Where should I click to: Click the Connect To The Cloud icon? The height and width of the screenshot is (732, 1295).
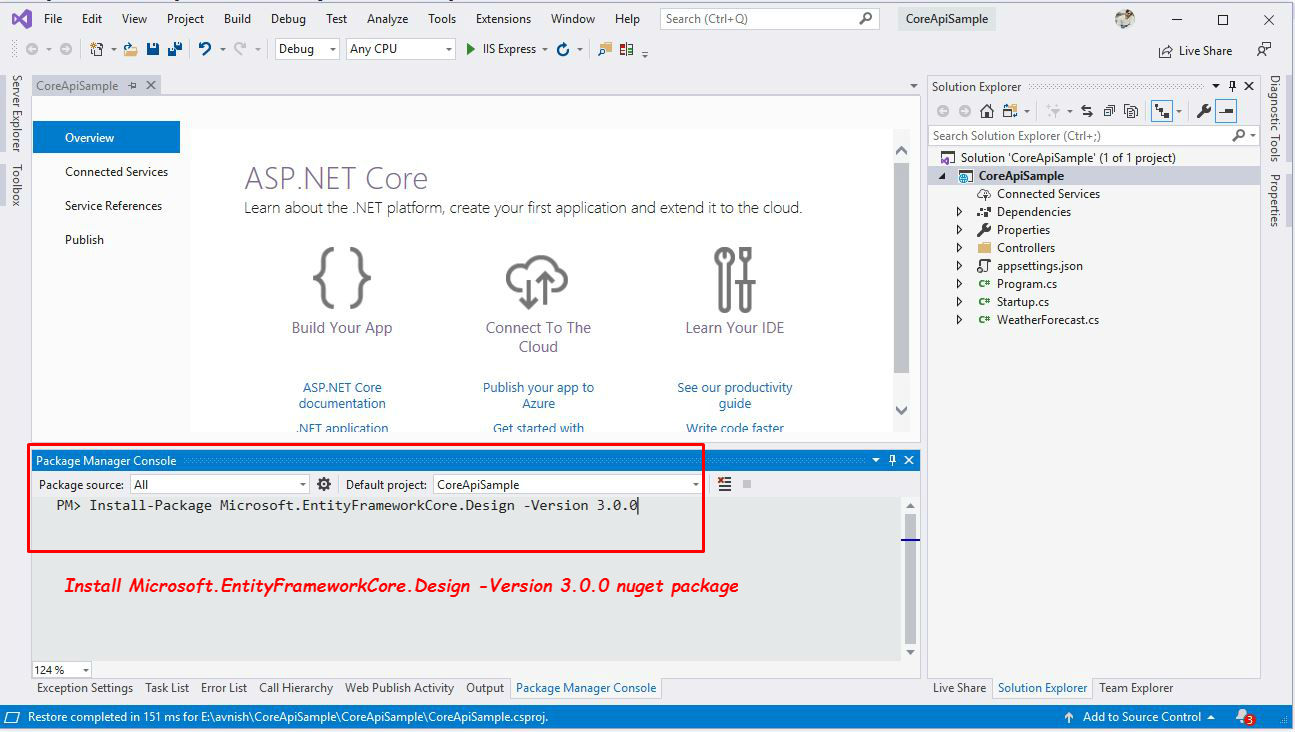pyautogui.click(x=538, y=280)
